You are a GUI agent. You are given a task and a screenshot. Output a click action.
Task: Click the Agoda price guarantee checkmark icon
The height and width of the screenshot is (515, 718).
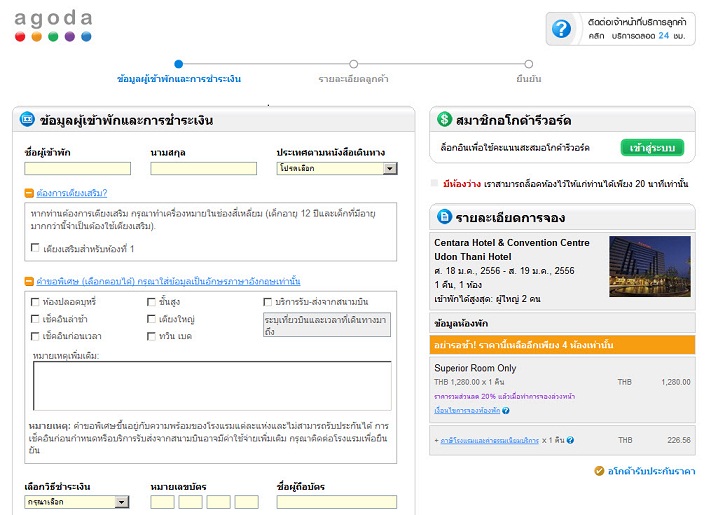(x=599, y=471)
